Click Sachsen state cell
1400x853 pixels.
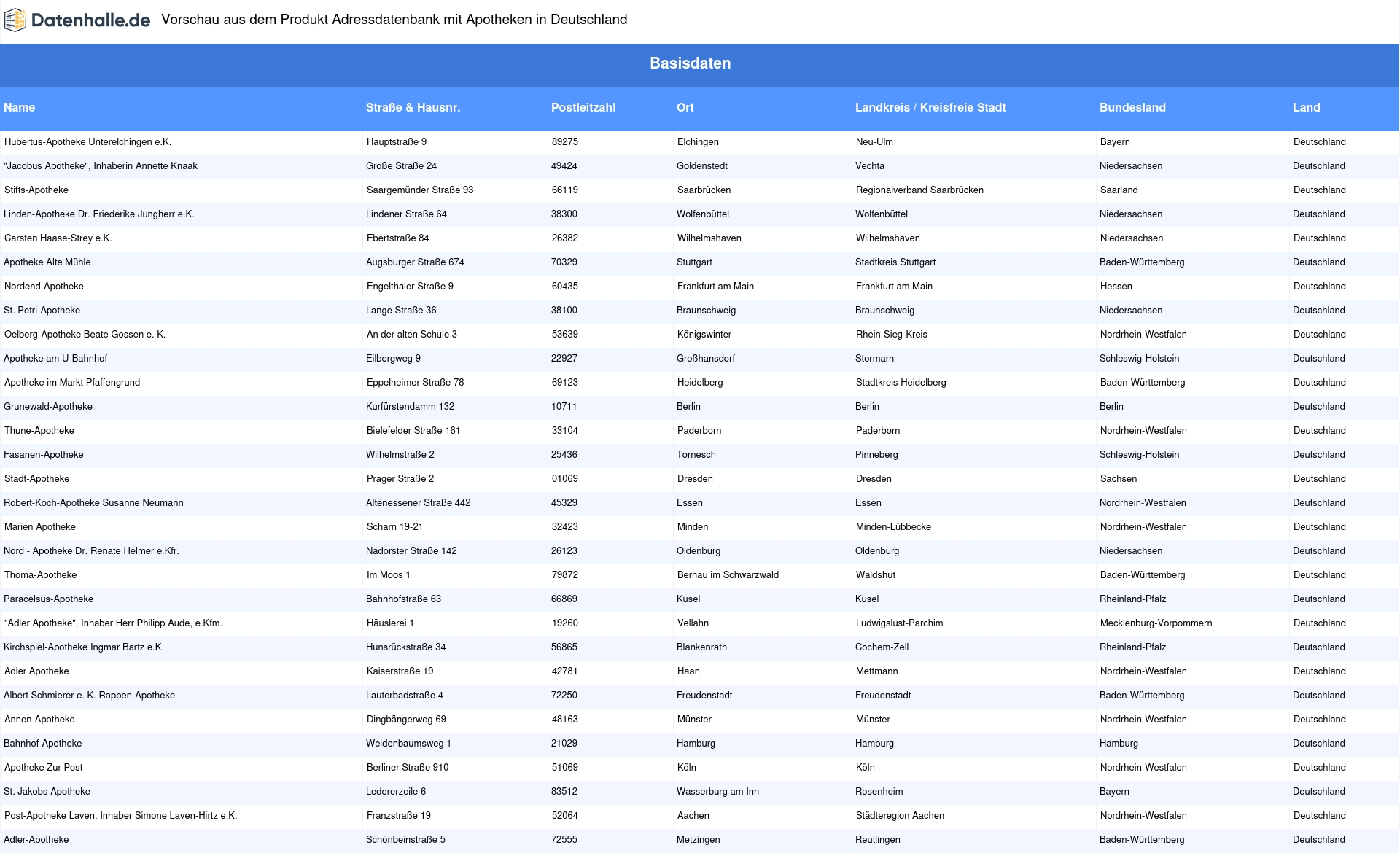point(1118,479)
